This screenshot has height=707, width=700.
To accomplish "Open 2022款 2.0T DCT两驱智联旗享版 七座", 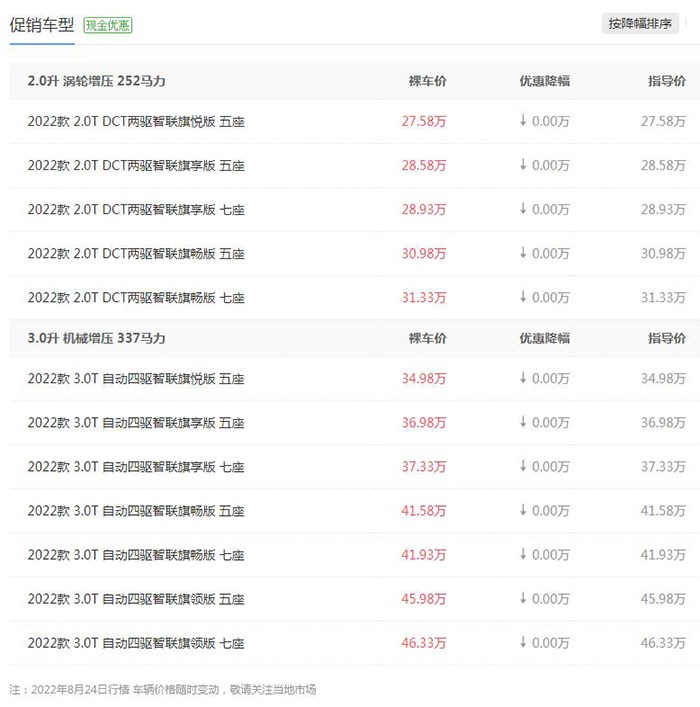I will coord(136,210).
